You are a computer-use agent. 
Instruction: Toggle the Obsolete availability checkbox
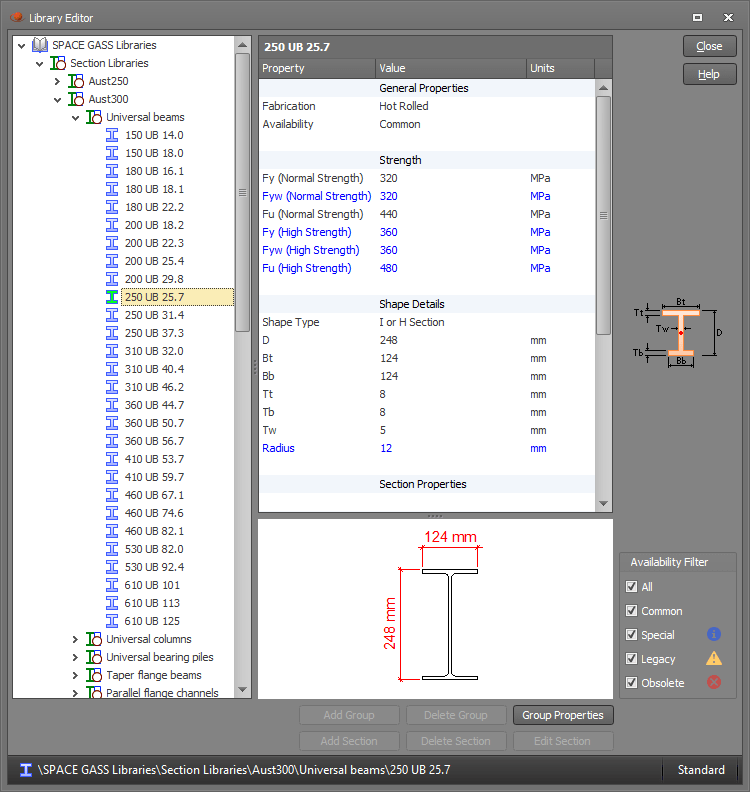[631, 683]
